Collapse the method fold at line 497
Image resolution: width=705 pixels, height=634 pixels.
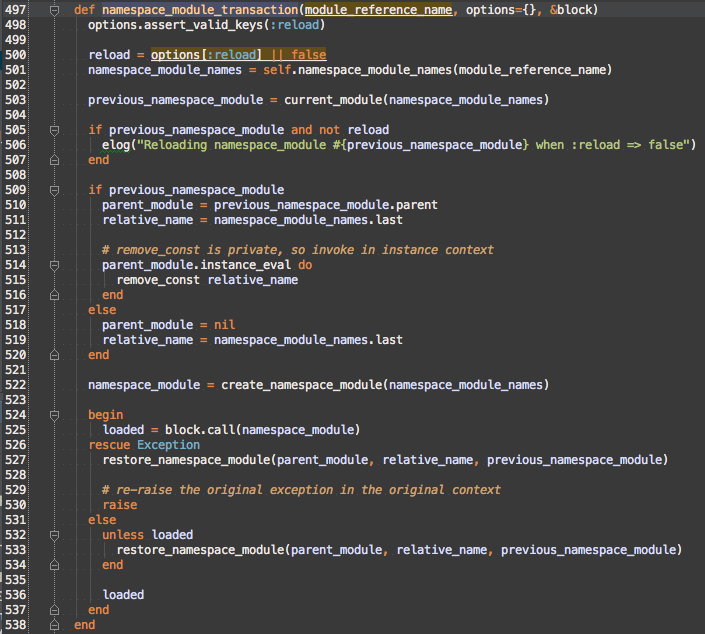coord(54,10)
